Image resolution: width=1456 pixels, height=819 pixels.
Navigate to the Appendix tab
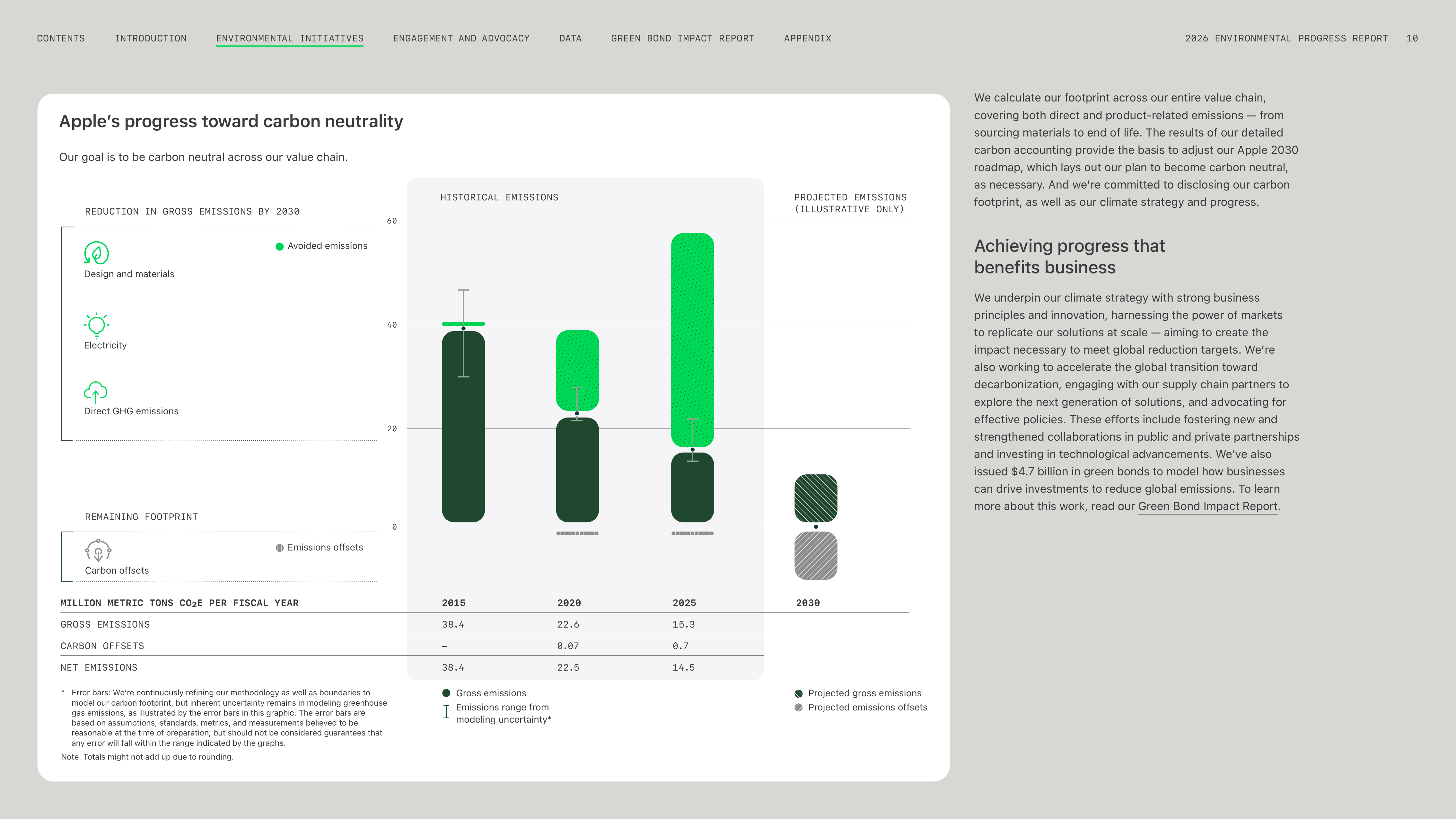(x=807, y=39)
